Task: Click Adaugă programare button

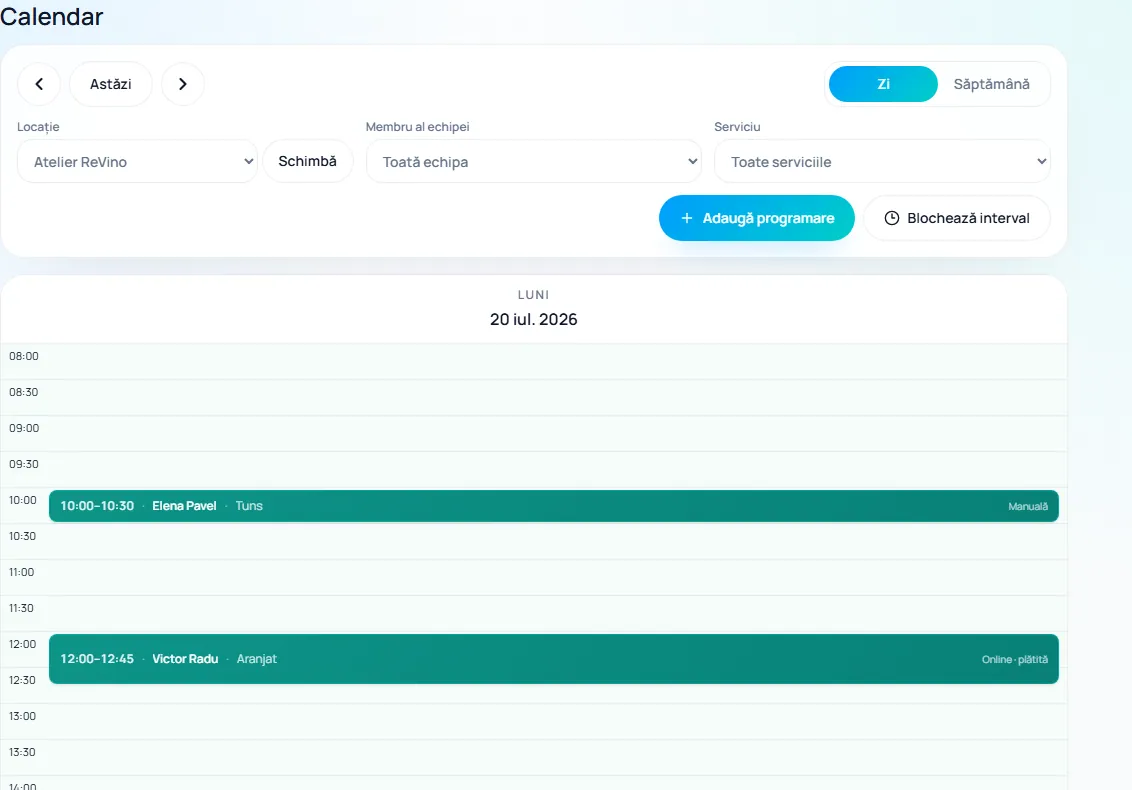Action: [757, 218]
